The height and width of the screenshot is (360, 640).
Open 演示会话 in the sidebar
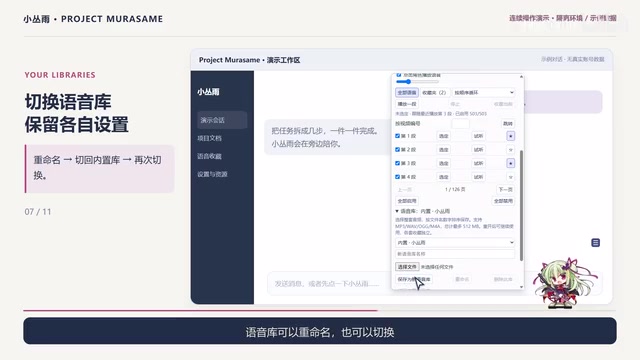(x=222, y=120)
